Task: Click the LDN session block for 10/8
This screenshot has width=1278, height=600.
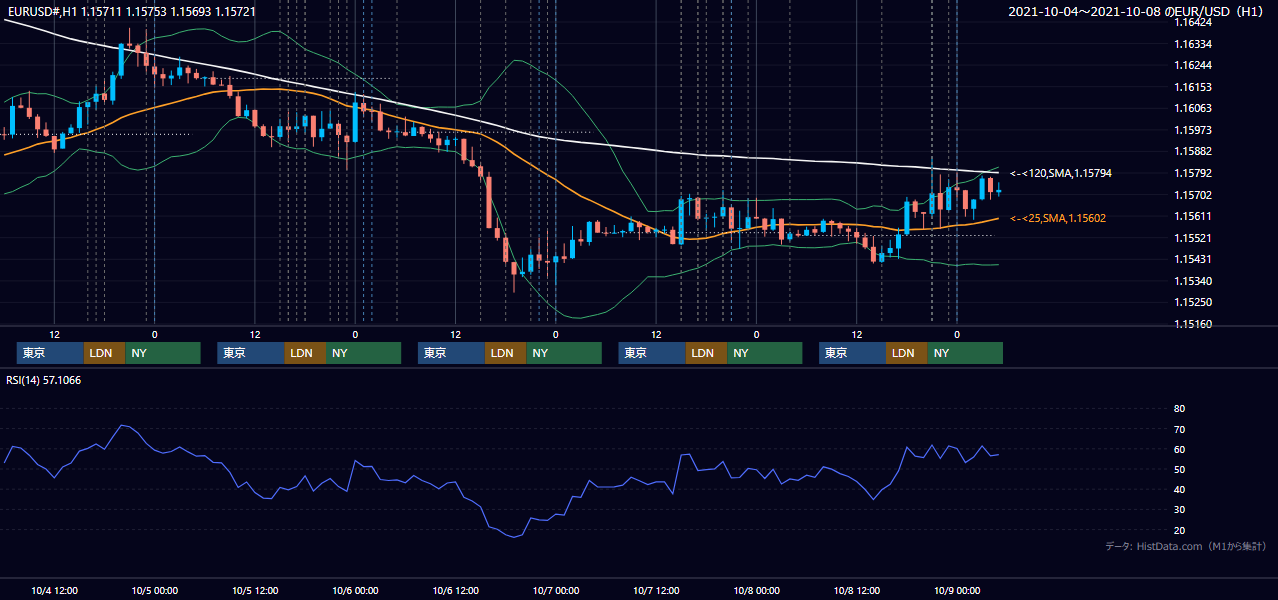Action: tap(906, 353)
